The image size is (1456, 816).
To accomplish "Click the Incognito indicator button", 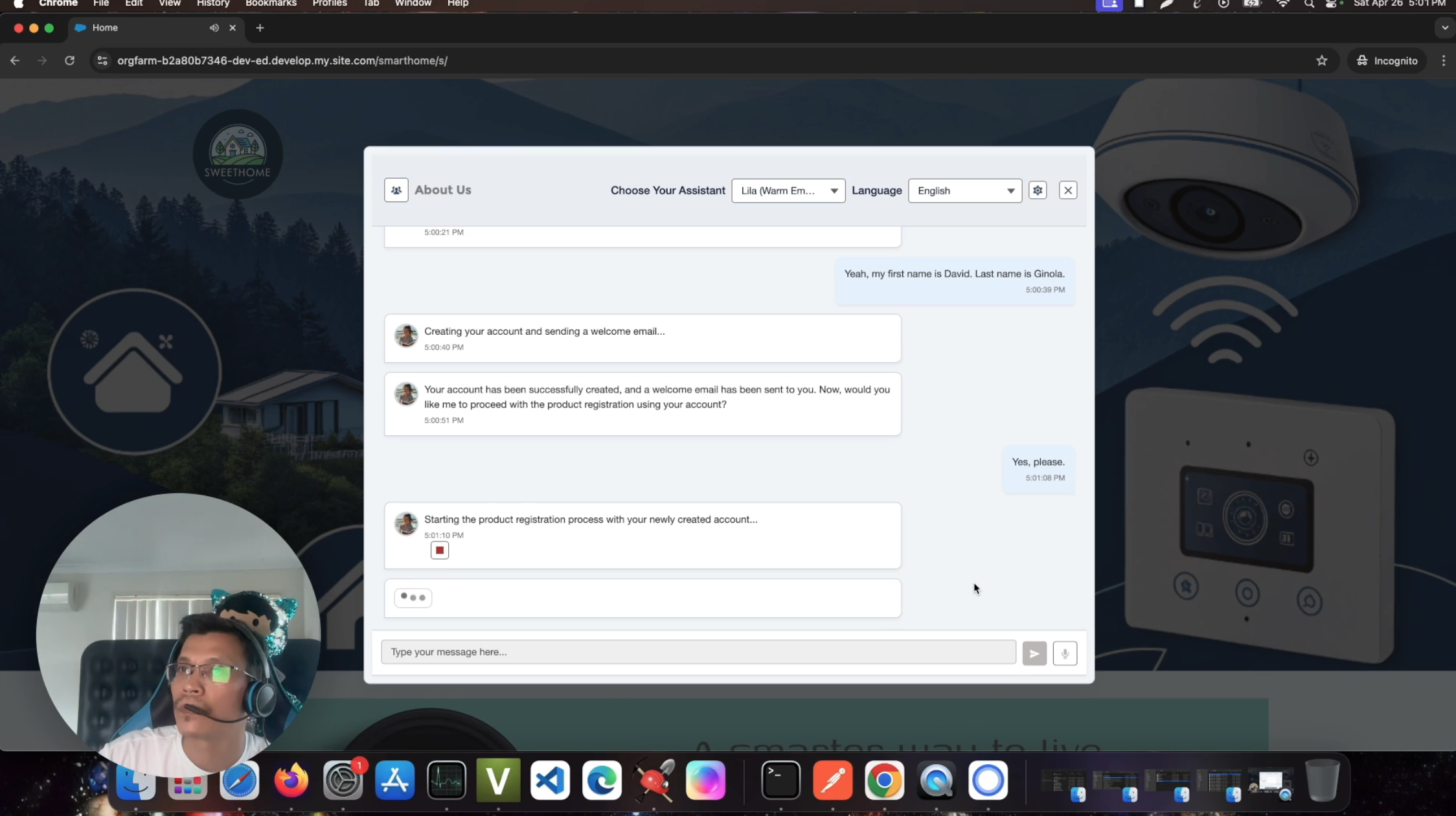I will pos(1387,61).
